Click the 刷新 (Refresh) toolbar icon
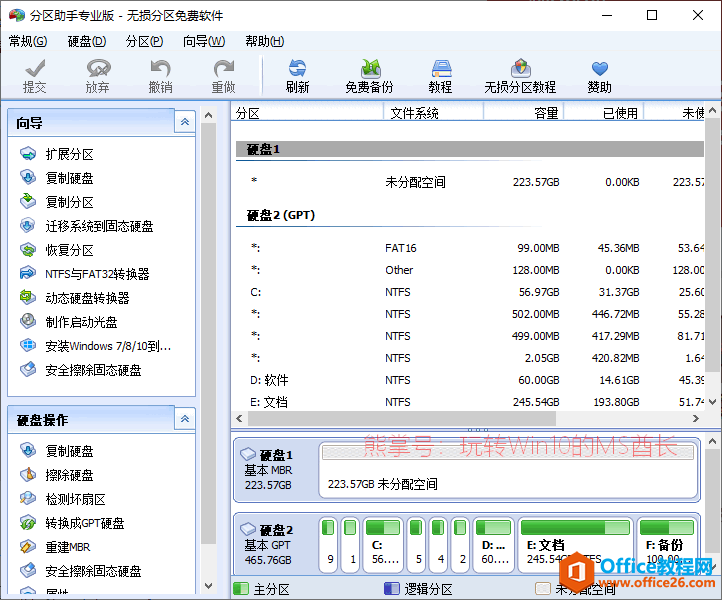Screen dimensions: 722x600 (x=297, y=75)
